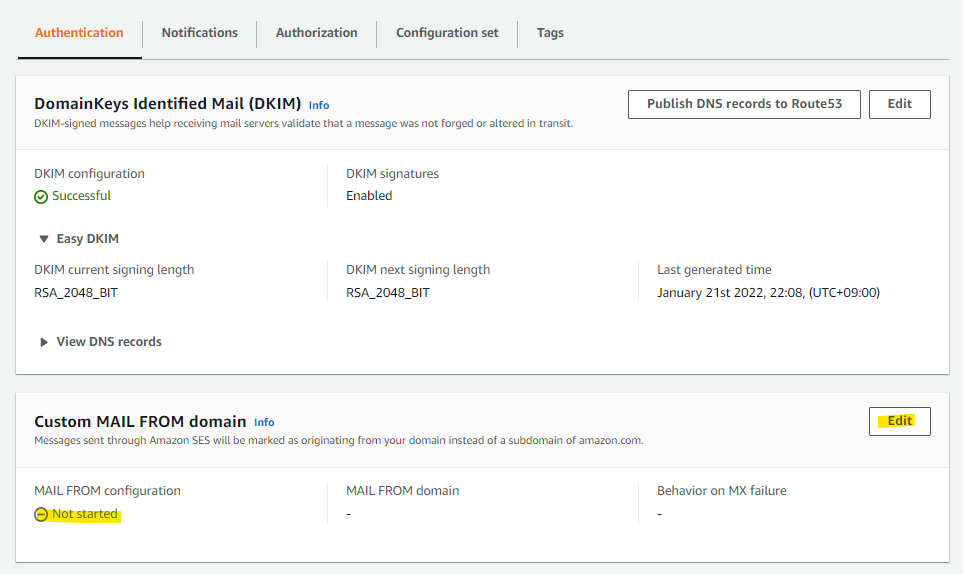Open Info link beside DKIM heading

[x=319, y=105]
